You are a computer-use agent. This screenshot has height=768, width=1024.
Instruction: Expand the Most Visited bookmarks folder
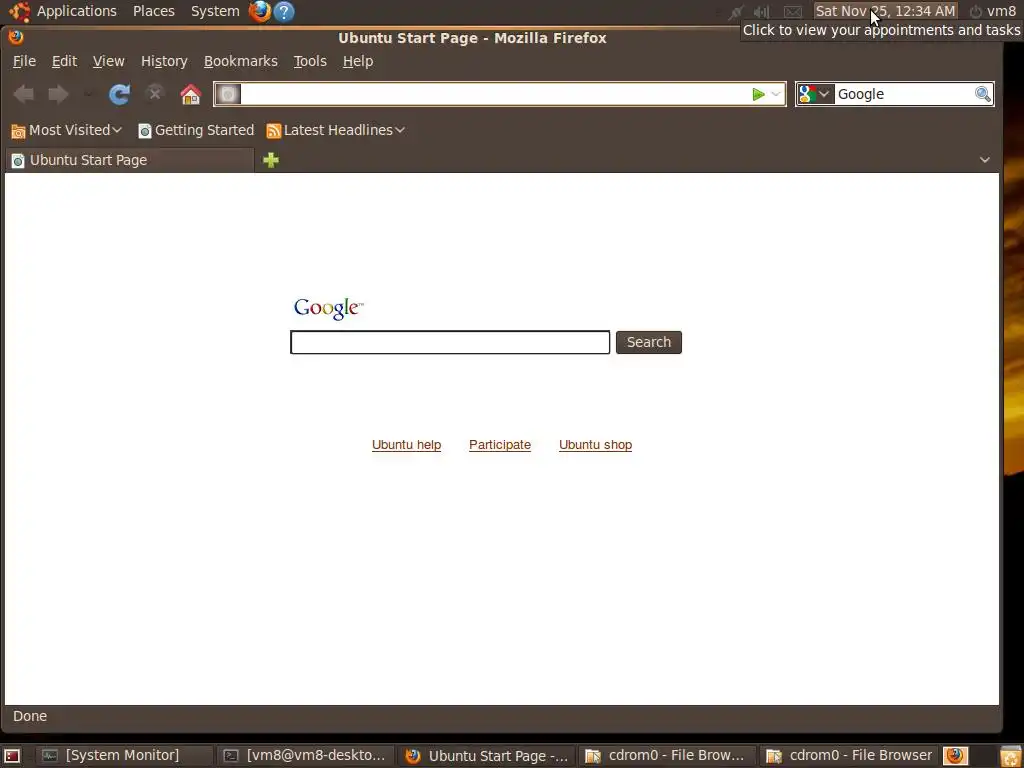click(67, 131)
